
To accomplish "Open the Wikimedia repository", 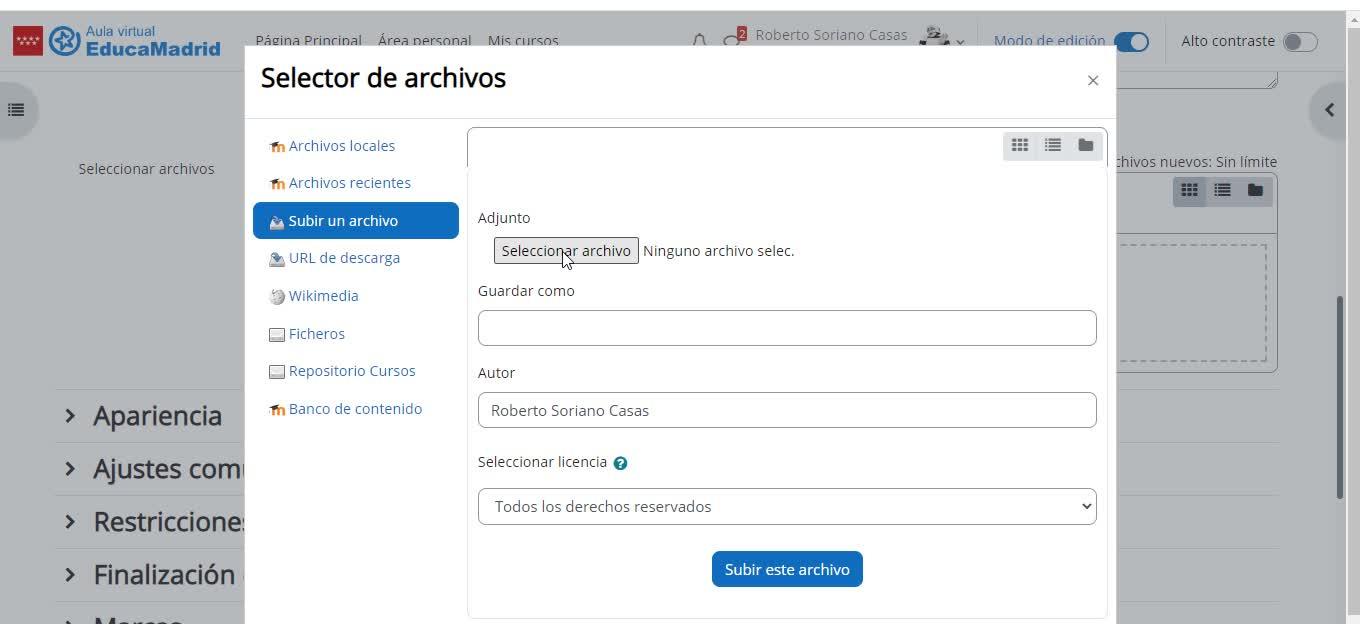I will [323, 296].
